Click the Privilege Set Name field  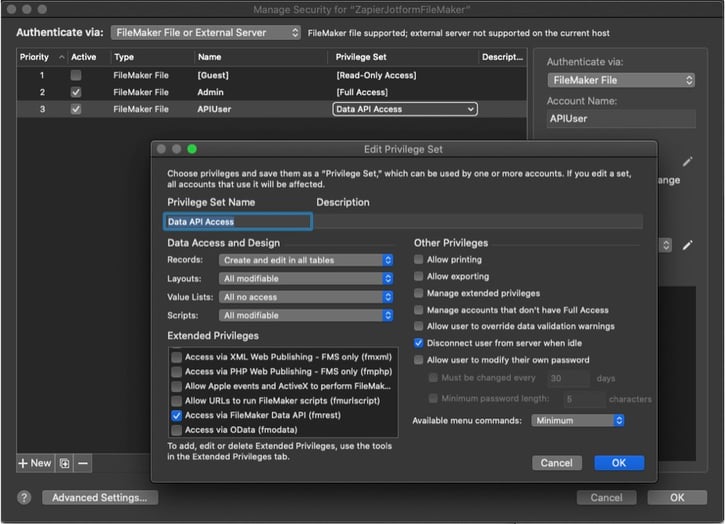(238, 222)
